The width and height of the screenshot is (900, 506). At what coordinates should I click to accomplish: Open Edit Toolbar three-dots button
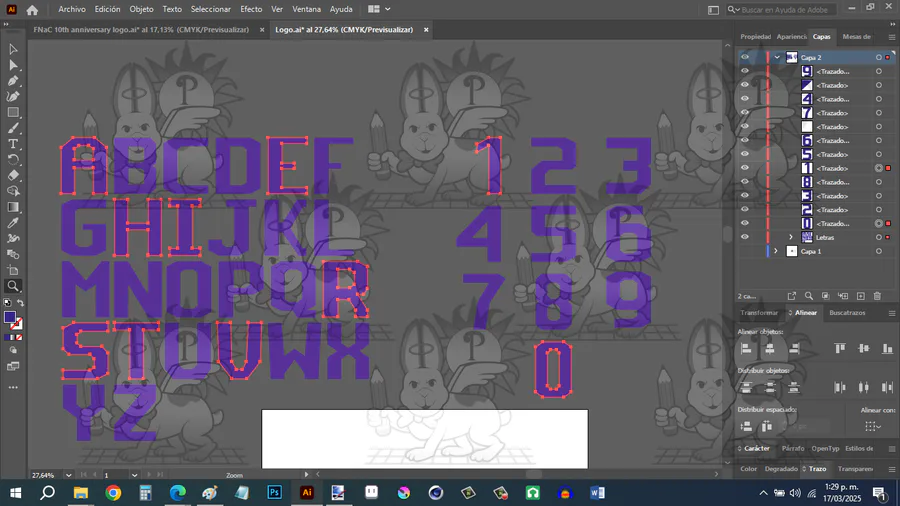click(x=13, y=388)
